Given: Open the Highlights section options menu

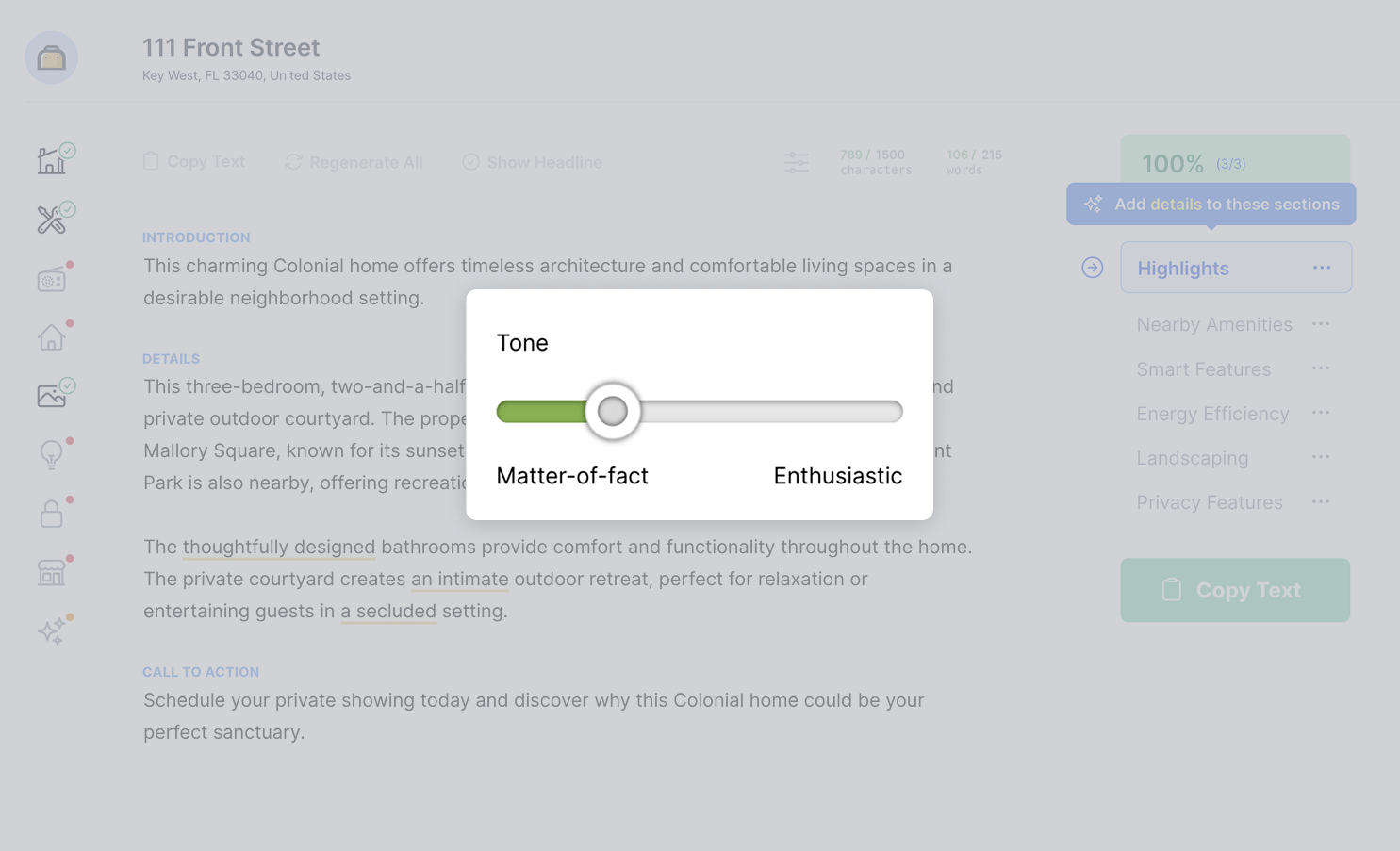Looking at the screenshot, I should pyautogui.click(x=1322, y=268).
